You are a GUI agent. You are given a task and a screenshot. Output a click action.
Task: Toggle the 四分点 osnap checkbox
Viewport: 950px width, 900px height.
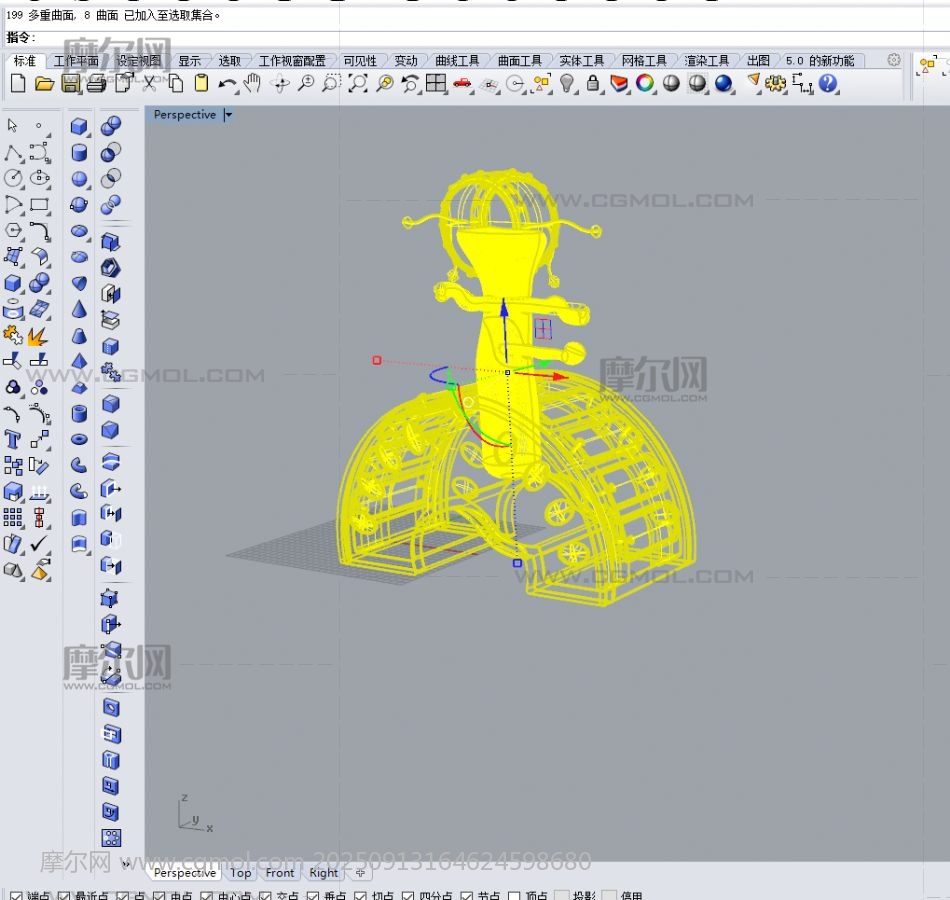point(408,895)
